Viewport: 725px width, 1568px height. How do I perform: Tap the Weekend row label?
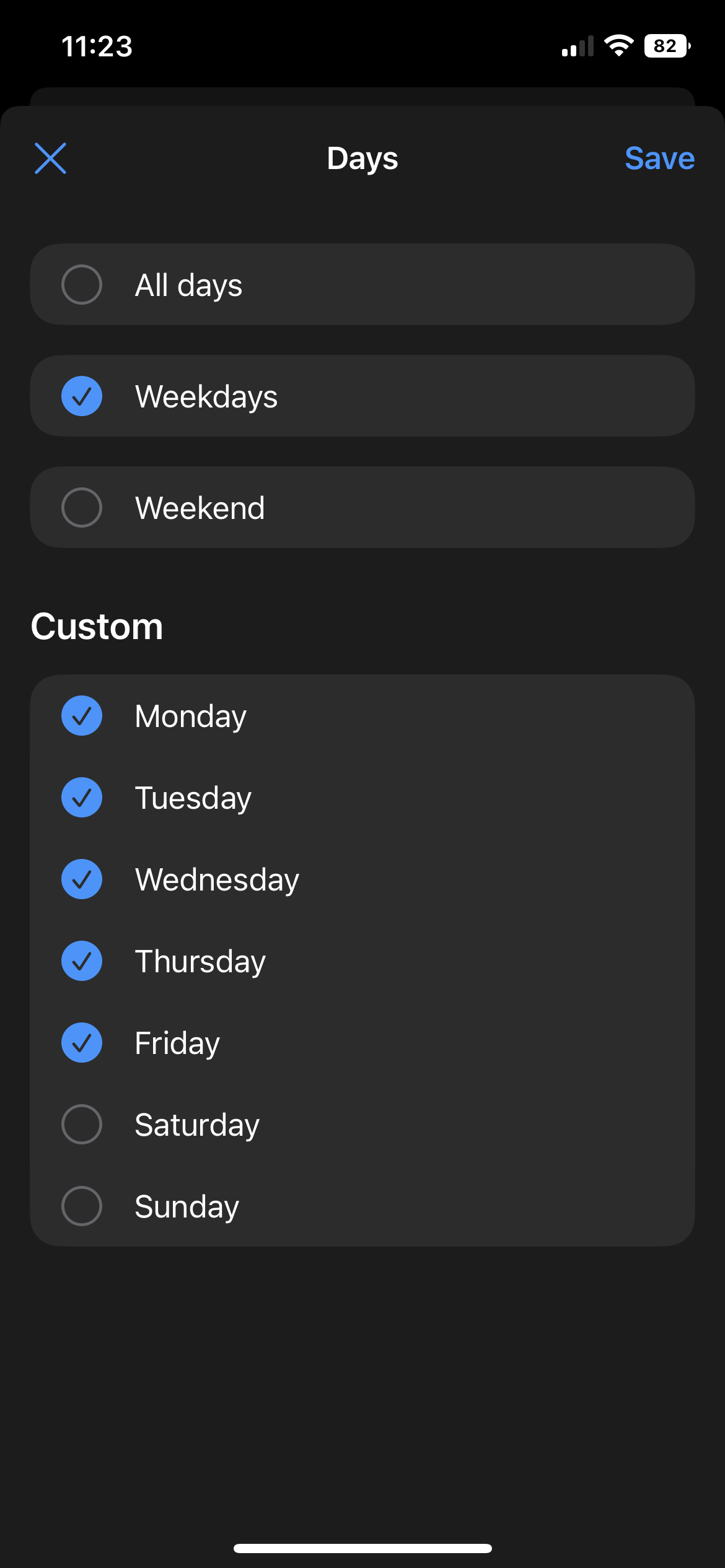200,508
